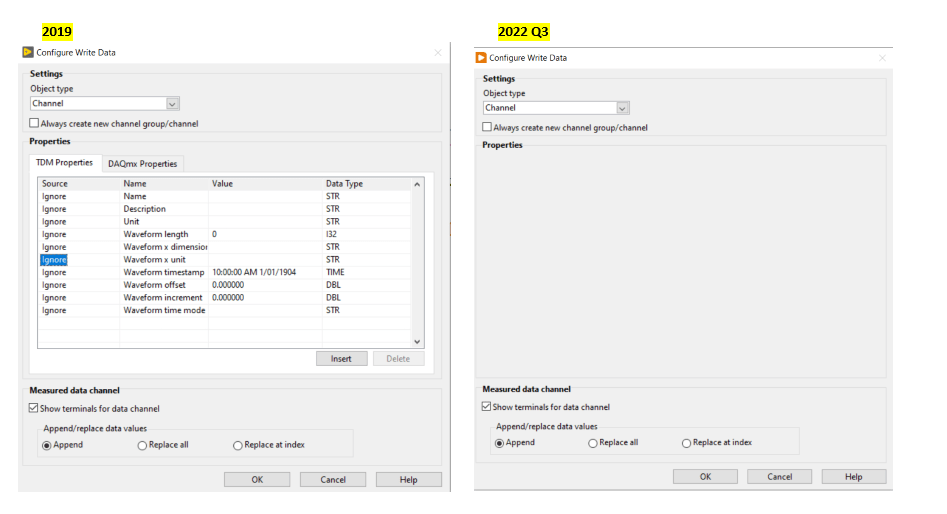Viewport: 947px width, 514px height.
Task: Select Replace all radio in 2019 dialog
Action: coord(142,445)
